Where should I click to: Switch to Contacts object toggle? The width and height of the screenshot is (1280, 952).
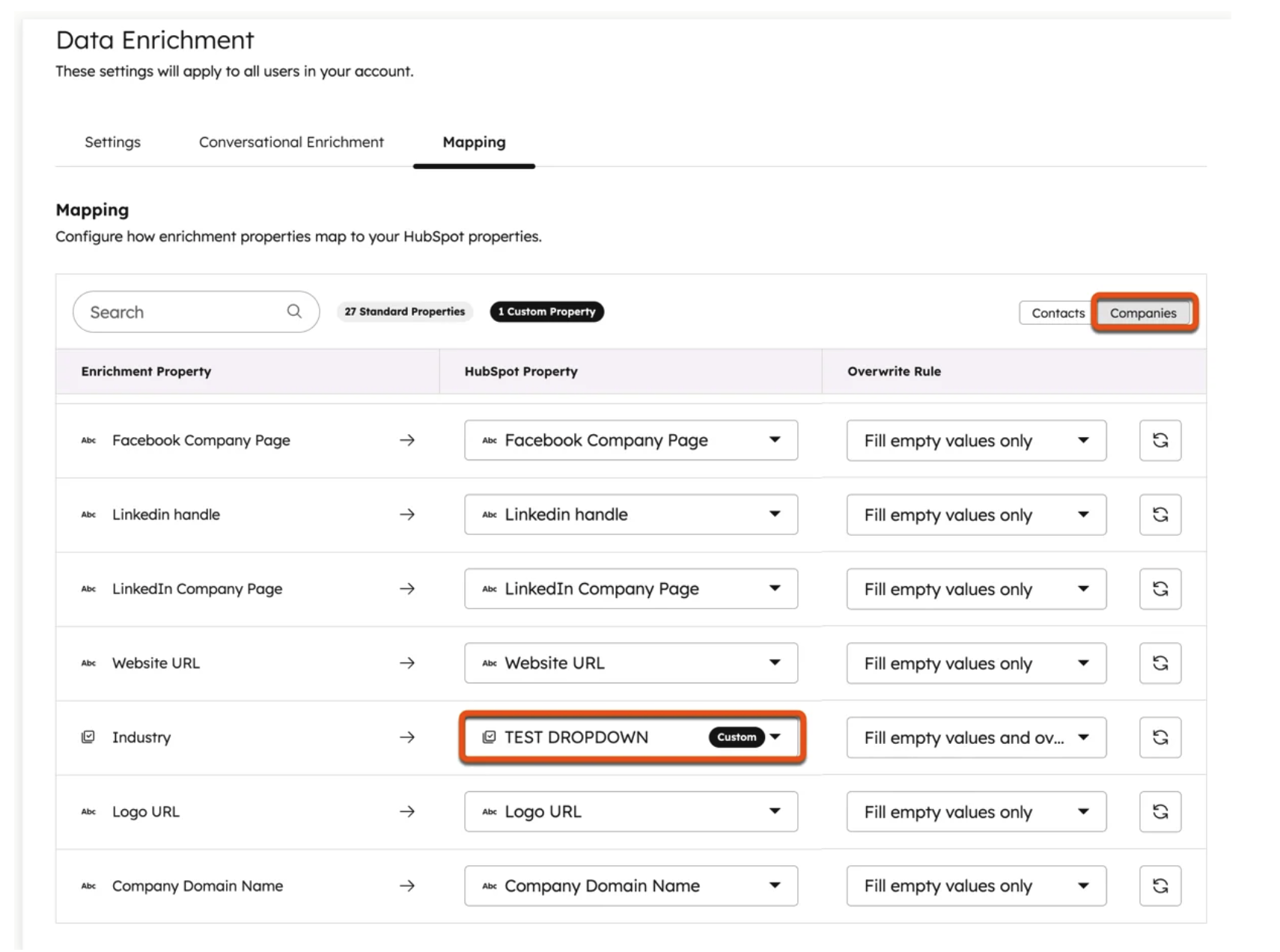click(1057, 313)
